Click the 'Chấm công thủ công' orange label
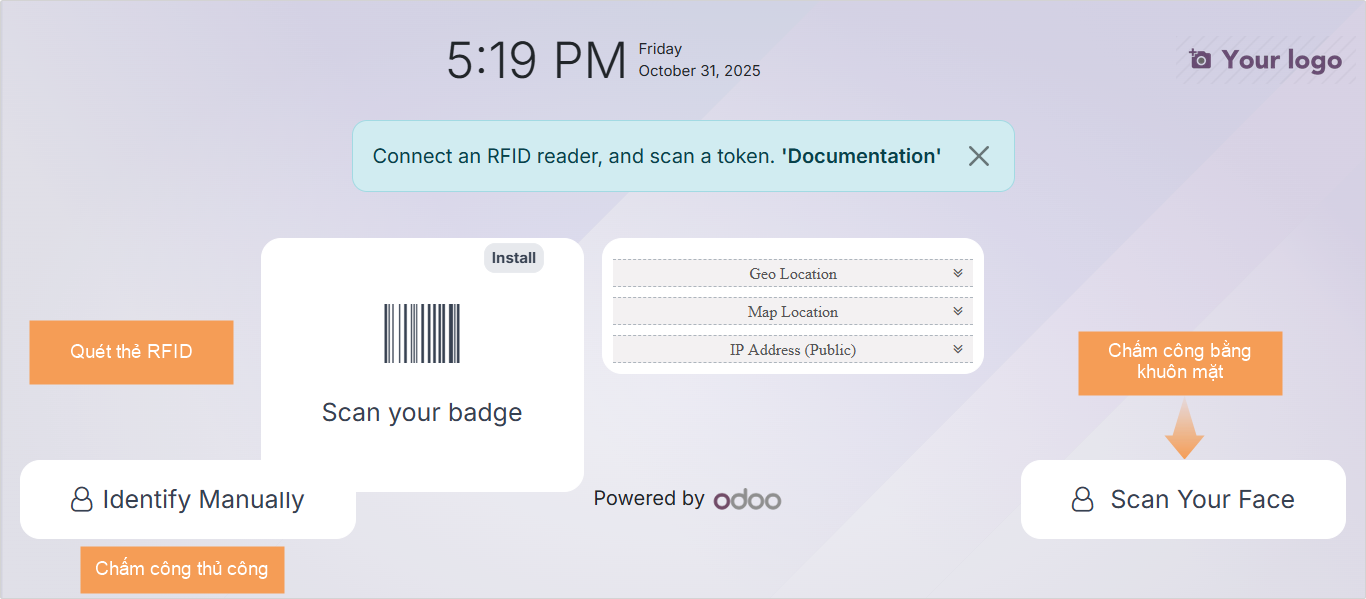 coord(182,569)
